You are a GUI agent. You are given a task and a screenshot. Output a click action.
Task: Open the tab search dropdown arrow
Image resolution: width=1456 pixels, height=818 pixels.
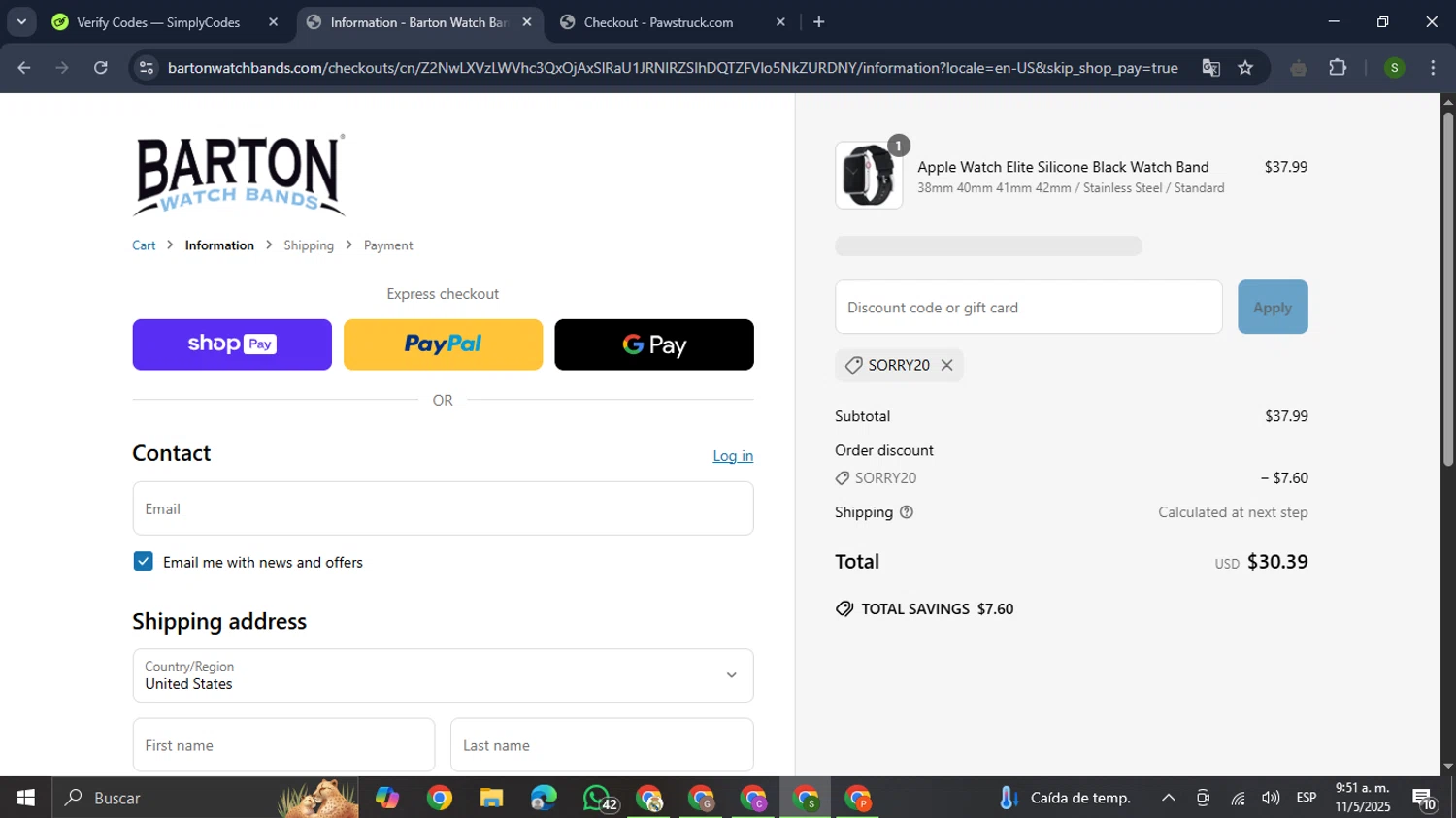click(x=21, y=21)
